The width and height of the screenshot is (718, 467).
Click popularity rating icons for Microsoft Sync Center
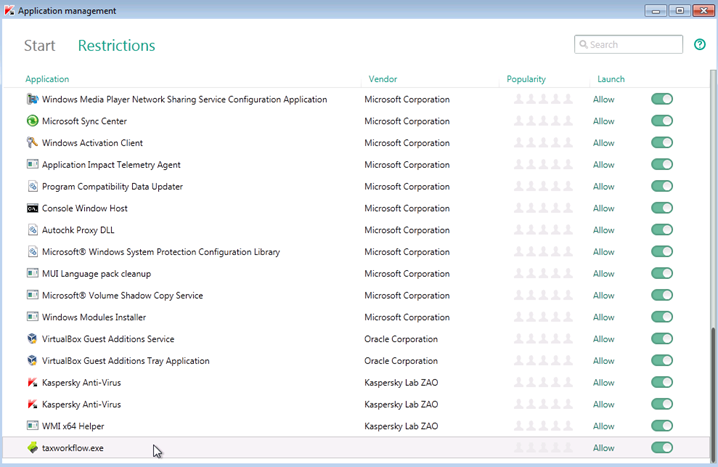click(x=543, y=121)
